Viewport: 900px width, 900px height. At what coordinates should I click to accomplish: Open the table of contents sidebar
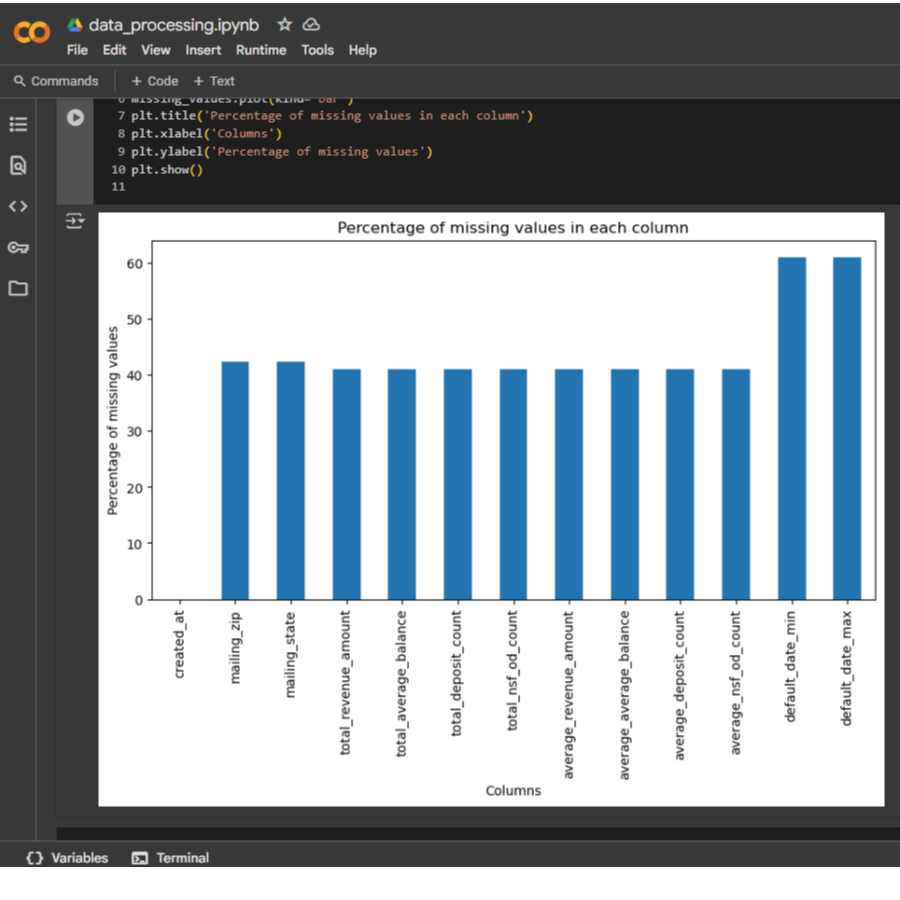coord(18,124)
